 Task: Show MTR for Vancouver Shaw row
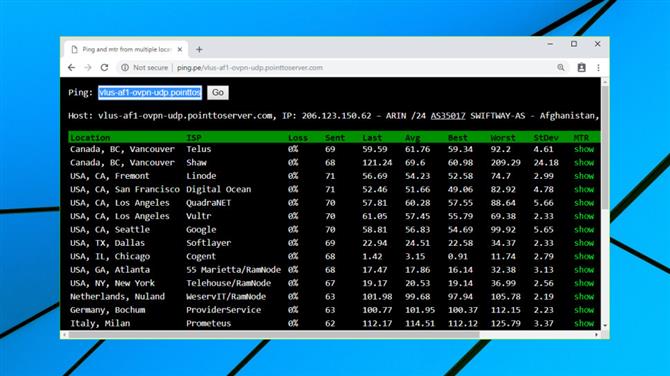584,162
